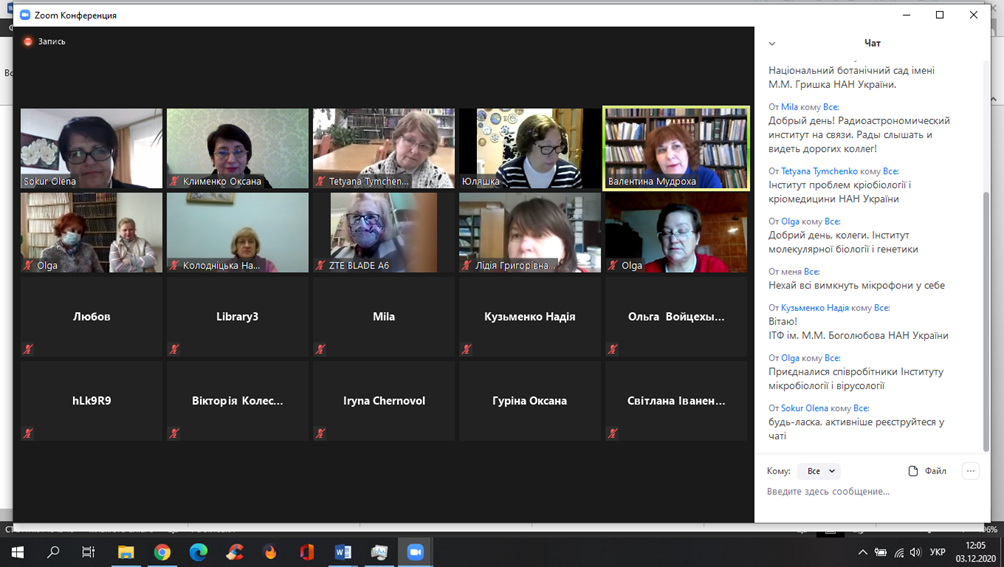Click mic icon on Кузьменко Надія tile
Image resolution: width=1004 pixels, height=567 pixels.
point(466,349)
